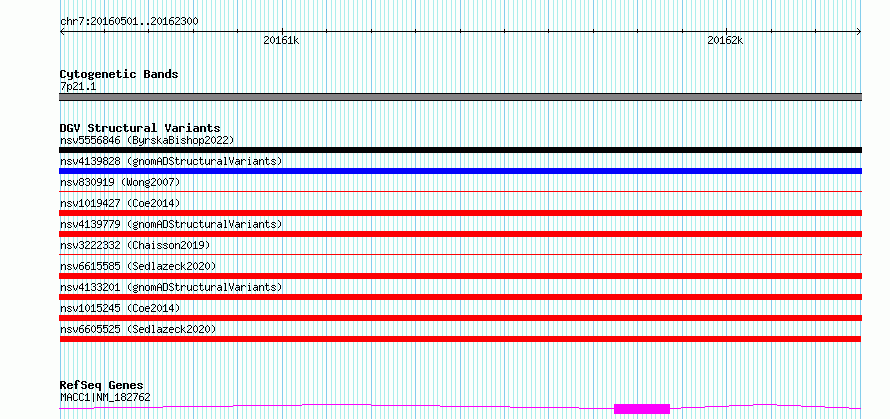
Task: Select the blue nsv4139828 variant bar
Action: tap(460, 171)
